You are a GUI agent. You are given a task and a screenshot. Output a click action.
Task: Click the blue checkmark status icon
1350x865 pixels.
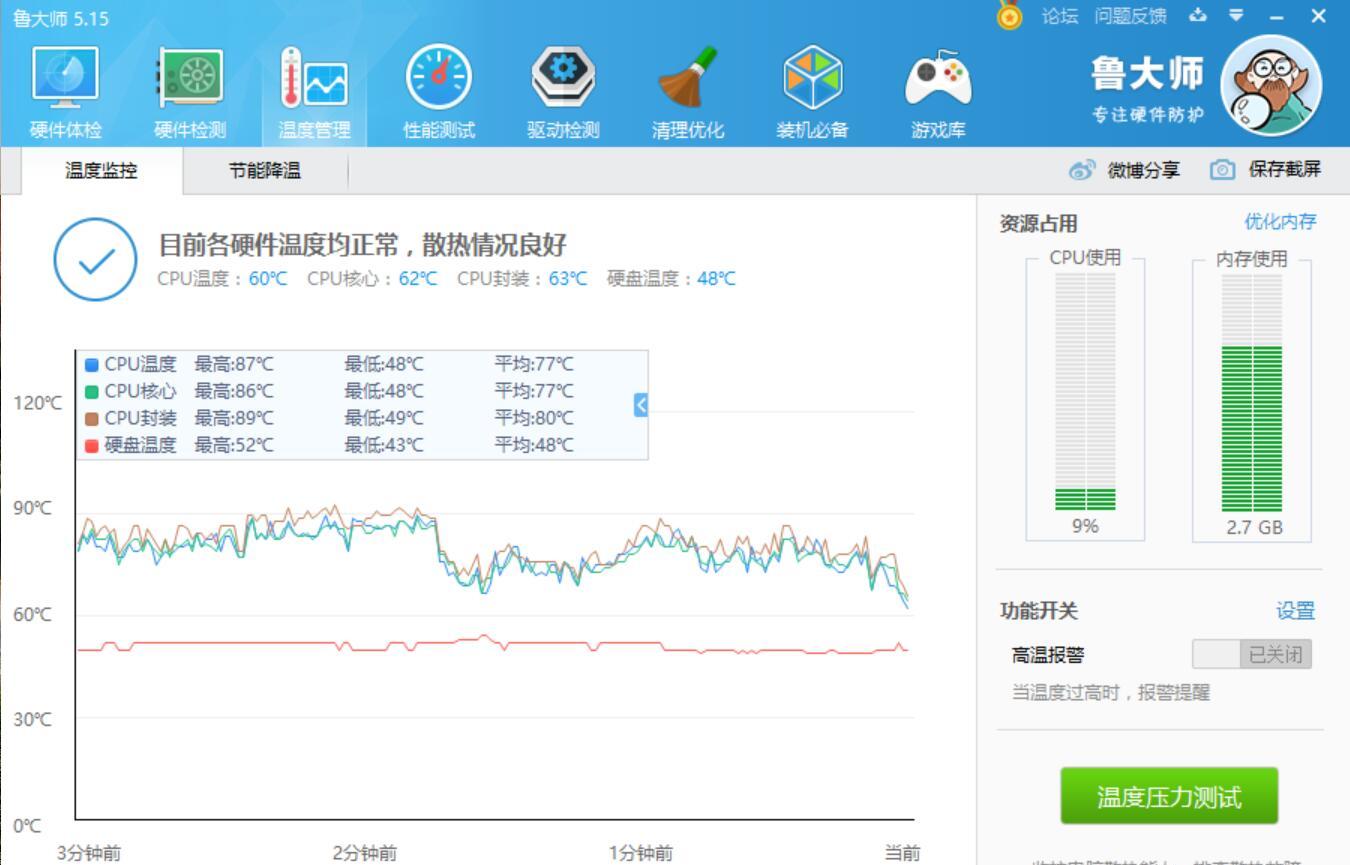[95, 260]
